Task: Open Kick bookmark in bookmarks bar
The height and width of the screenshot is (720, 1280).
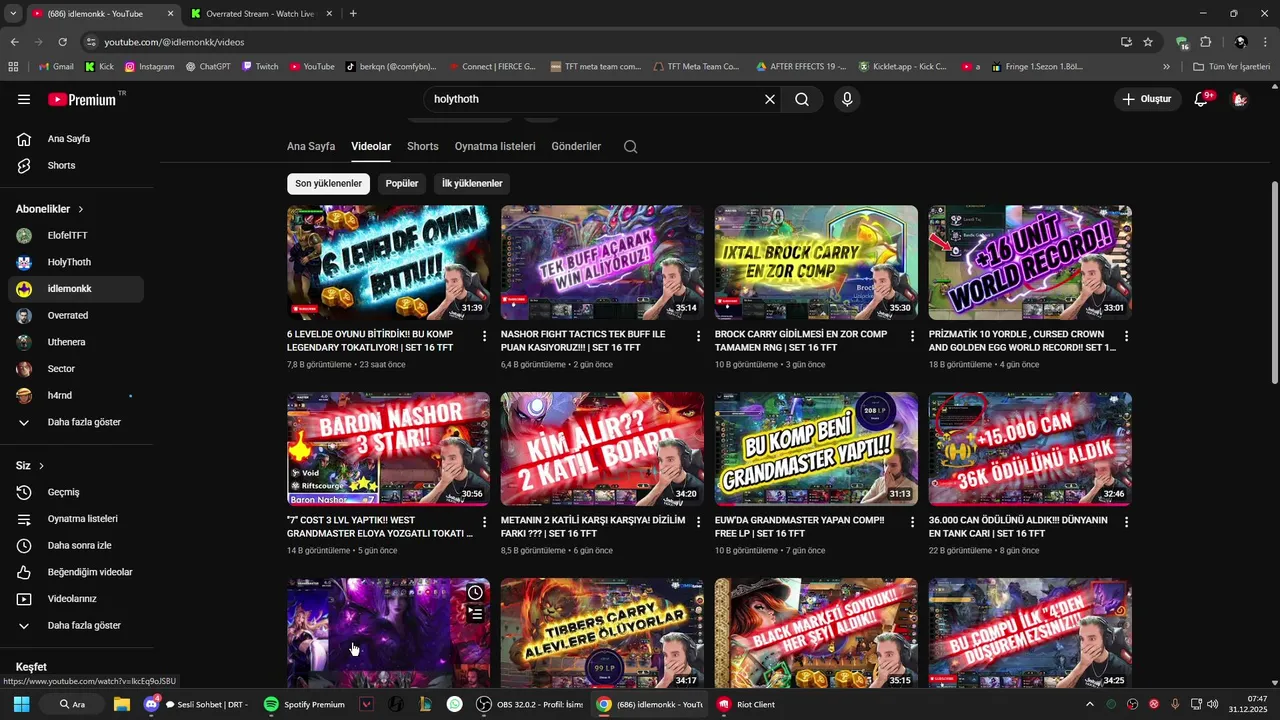Action: [99, 67]
